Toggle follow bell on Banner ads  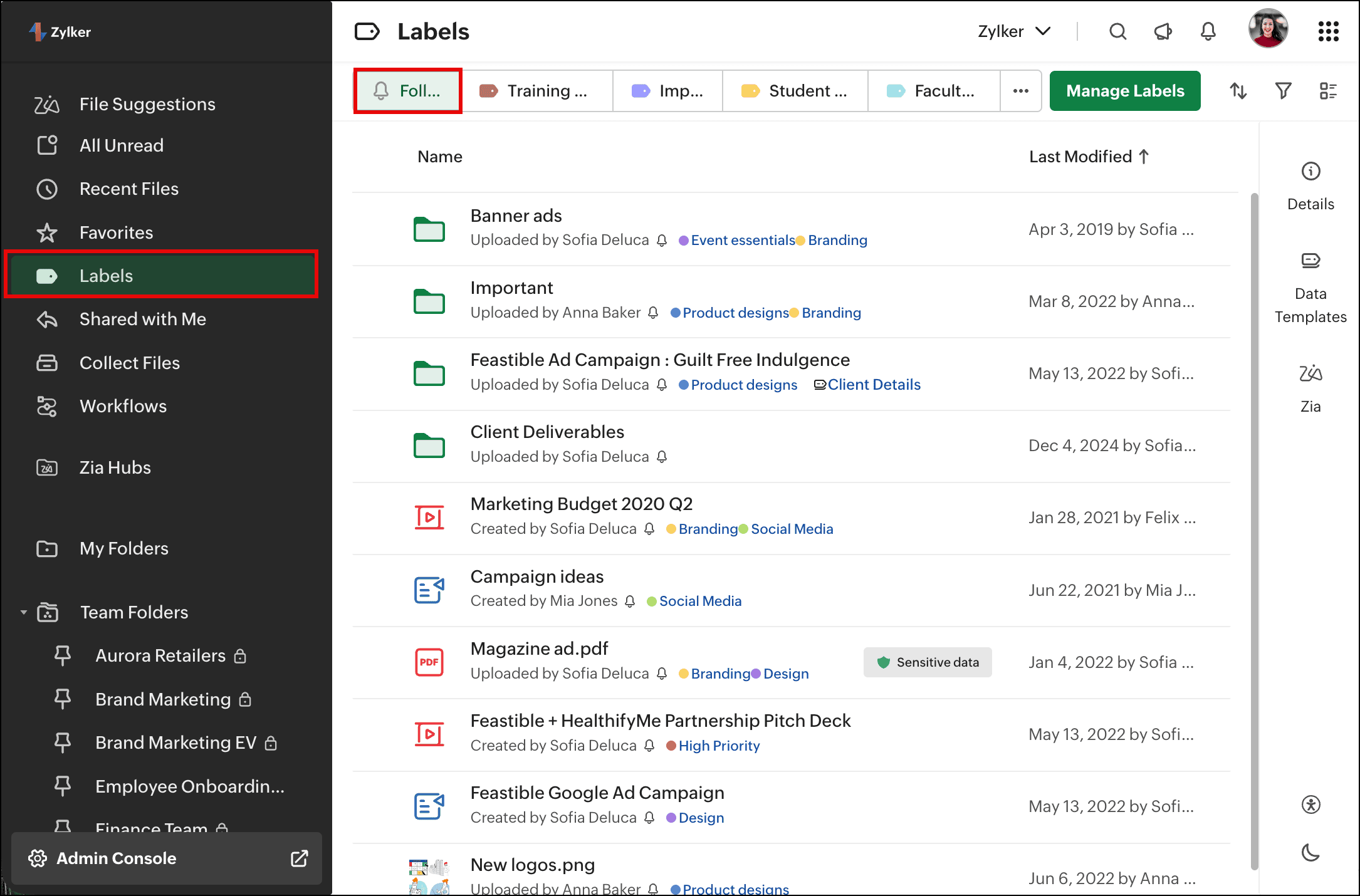tap(662, 241)
